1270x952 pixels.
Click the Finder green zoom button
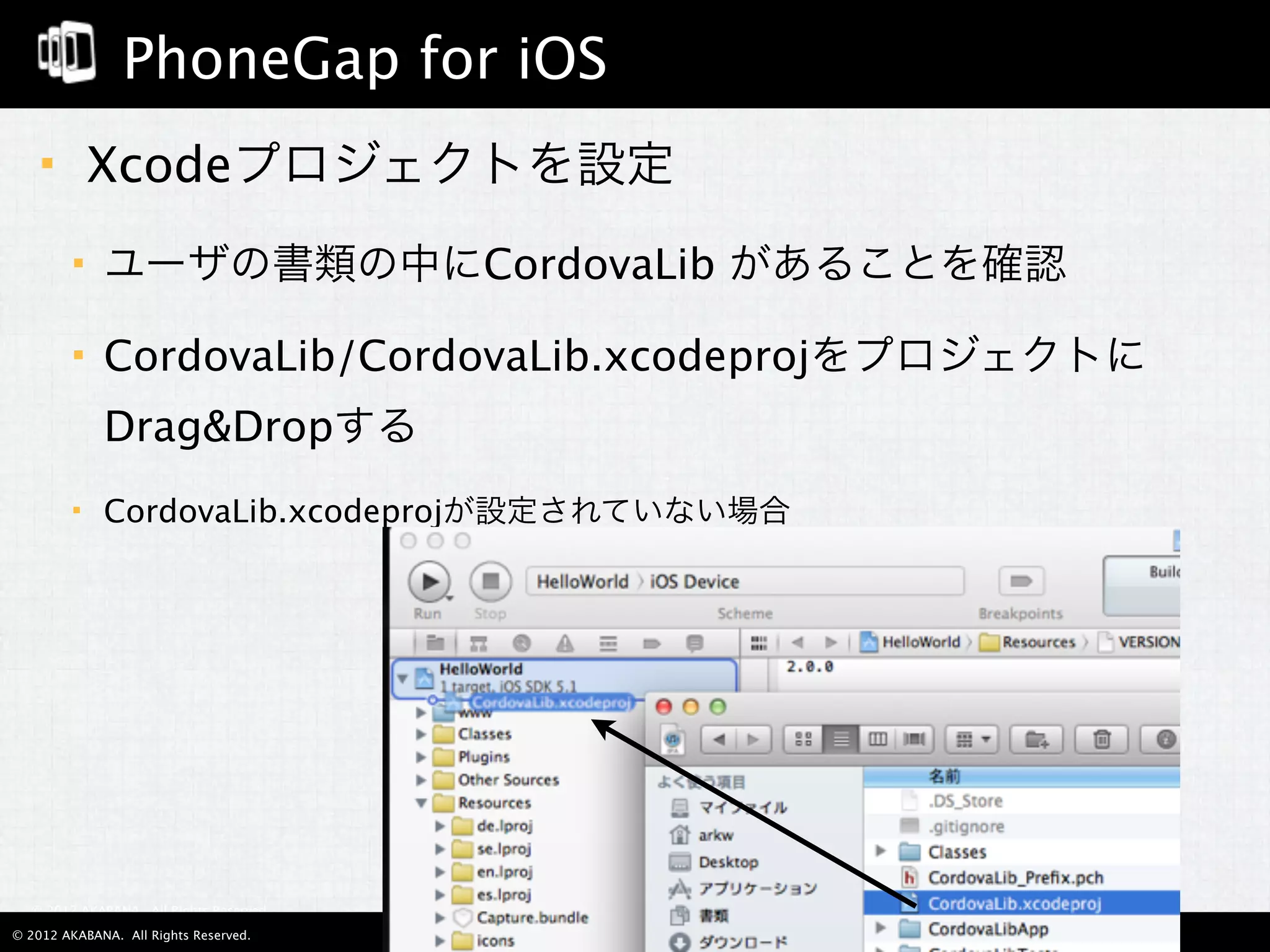[717, 707]
